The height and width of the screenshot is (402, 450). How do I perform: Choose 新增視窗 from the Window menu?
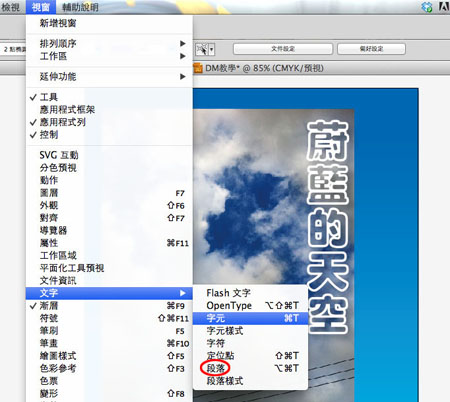click(x=109, y=23)
